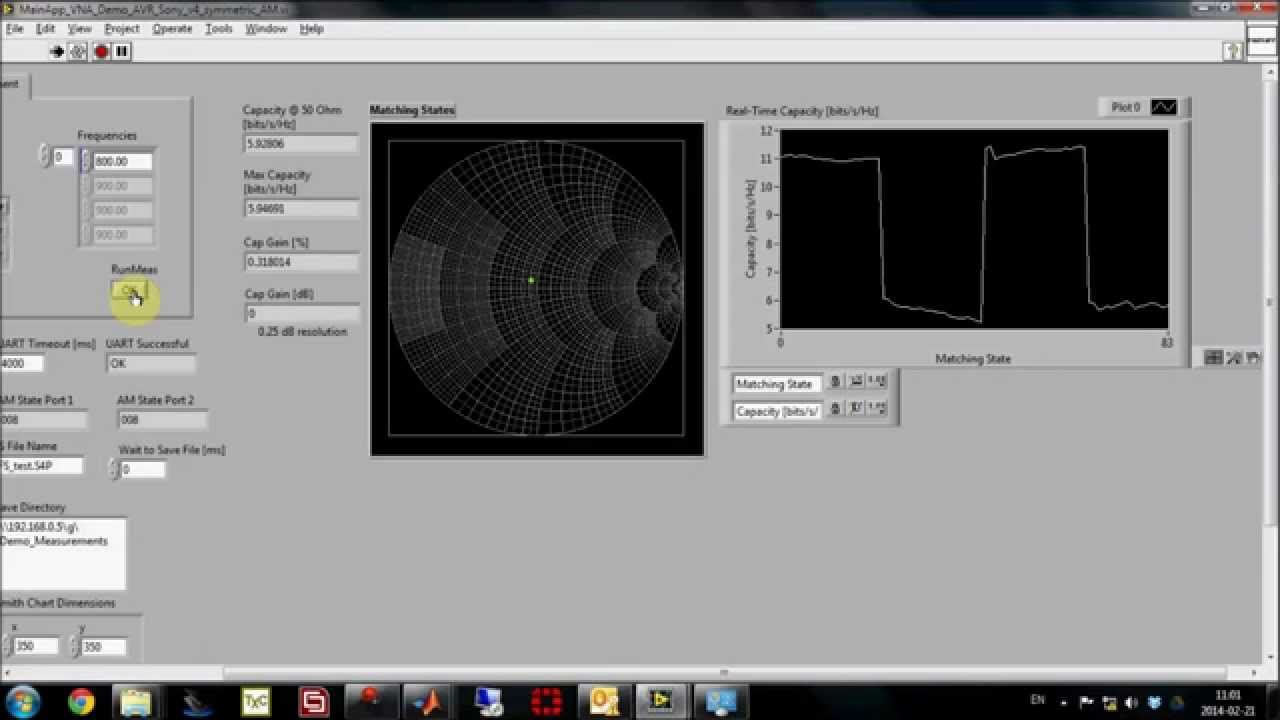Click the red Abort Execution button
Viewport: 1280px width, 720px height.
click(101, 51)
